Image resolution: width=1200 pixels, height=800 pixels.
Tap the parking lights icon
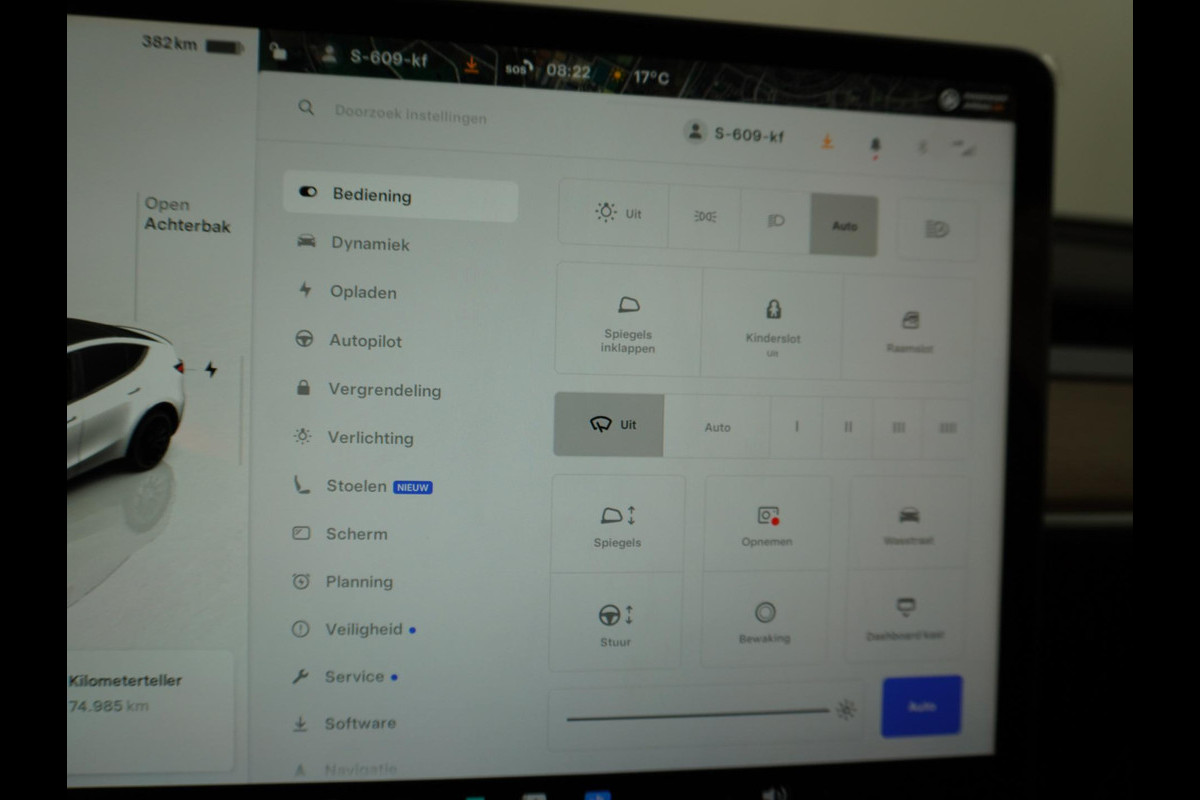click(705, 216)
